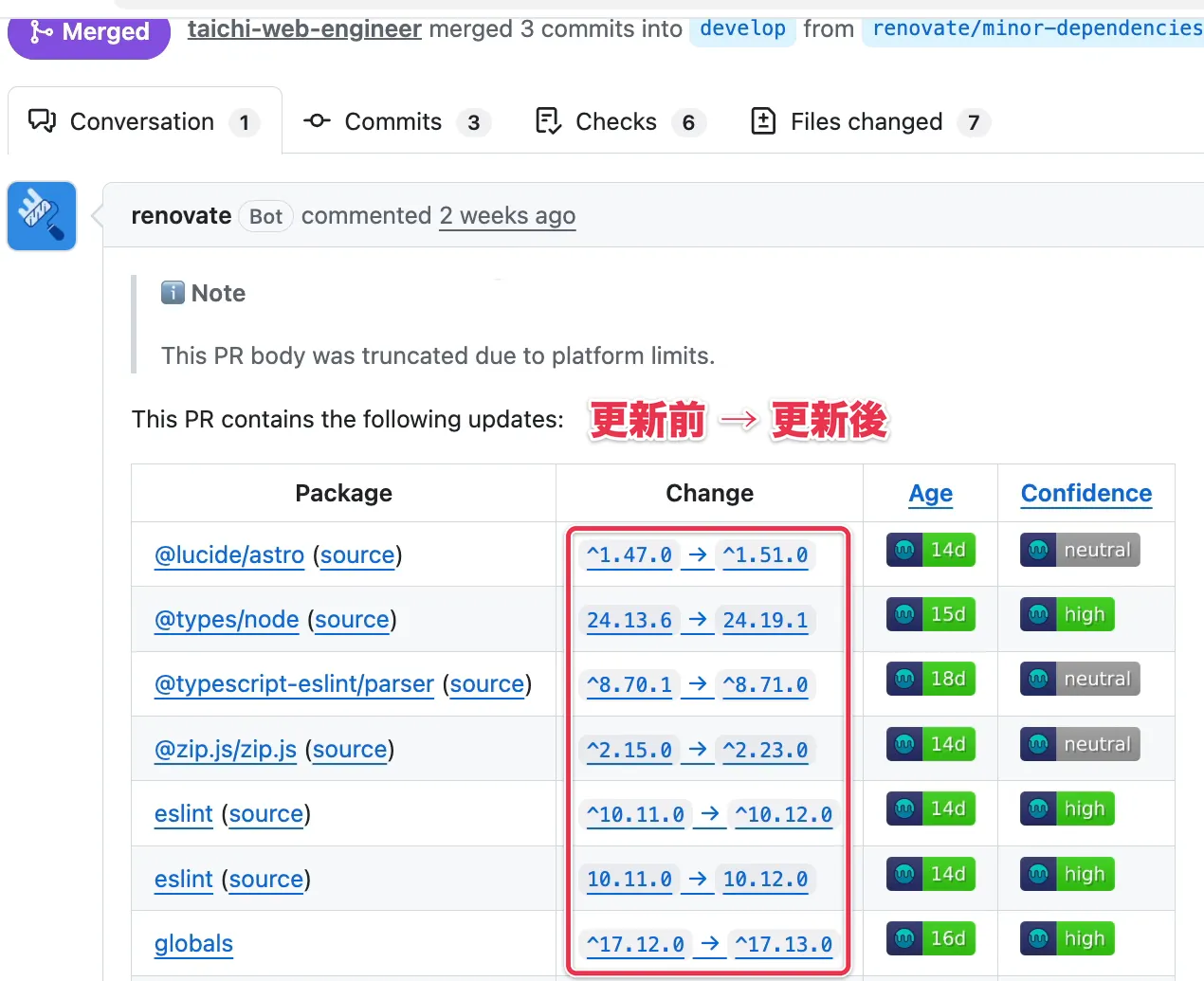Click neutral confidence badge for @lucide/astro
This screenshot has height=981, width=1204.
[1080, 550]
